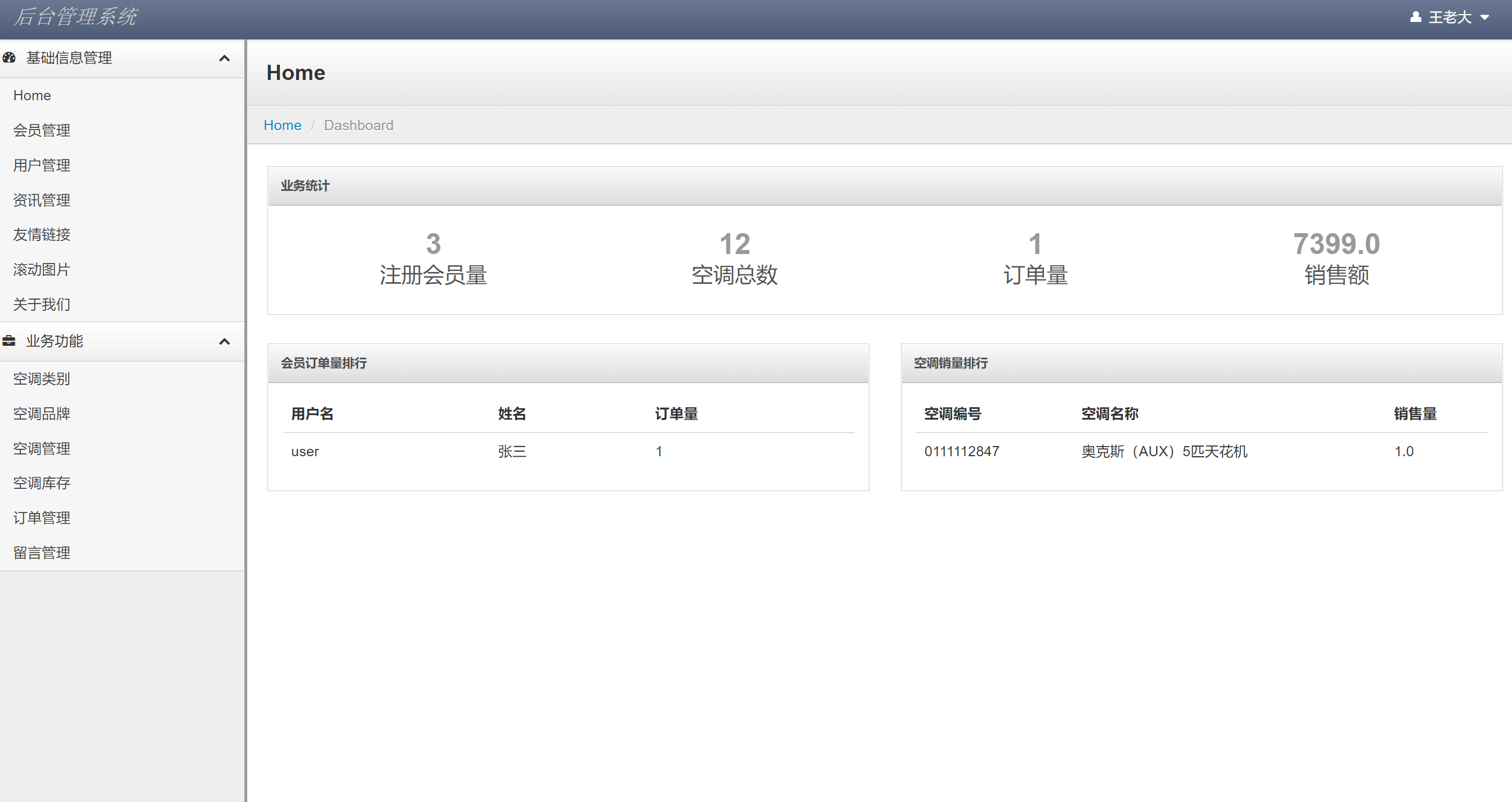Collapse the 基础信息管理 section chevron

tap(224, 57)
